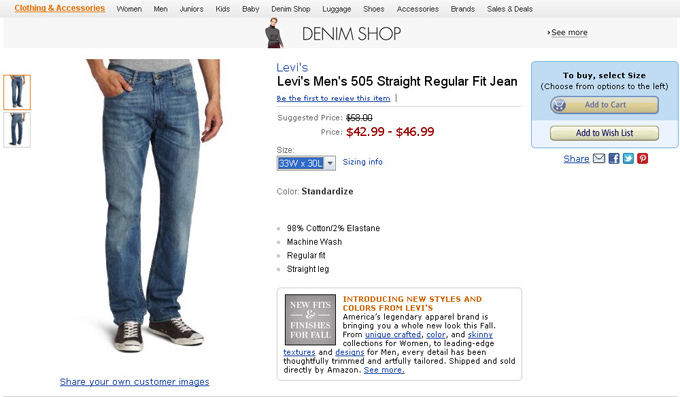Click the New Fits & Finishes promo image
Viewport: 680px width, 397px height.
(310, 319)
